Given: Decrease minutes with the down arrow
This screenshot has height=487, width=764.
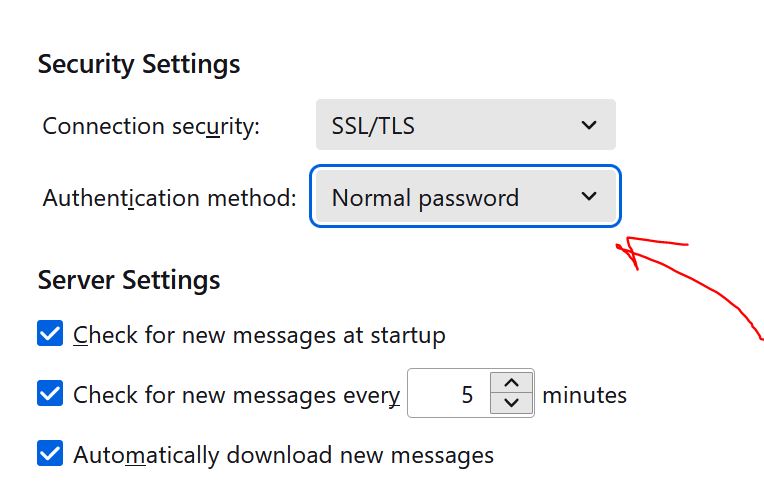Looking at the screenshot, I should coord(512,404).
